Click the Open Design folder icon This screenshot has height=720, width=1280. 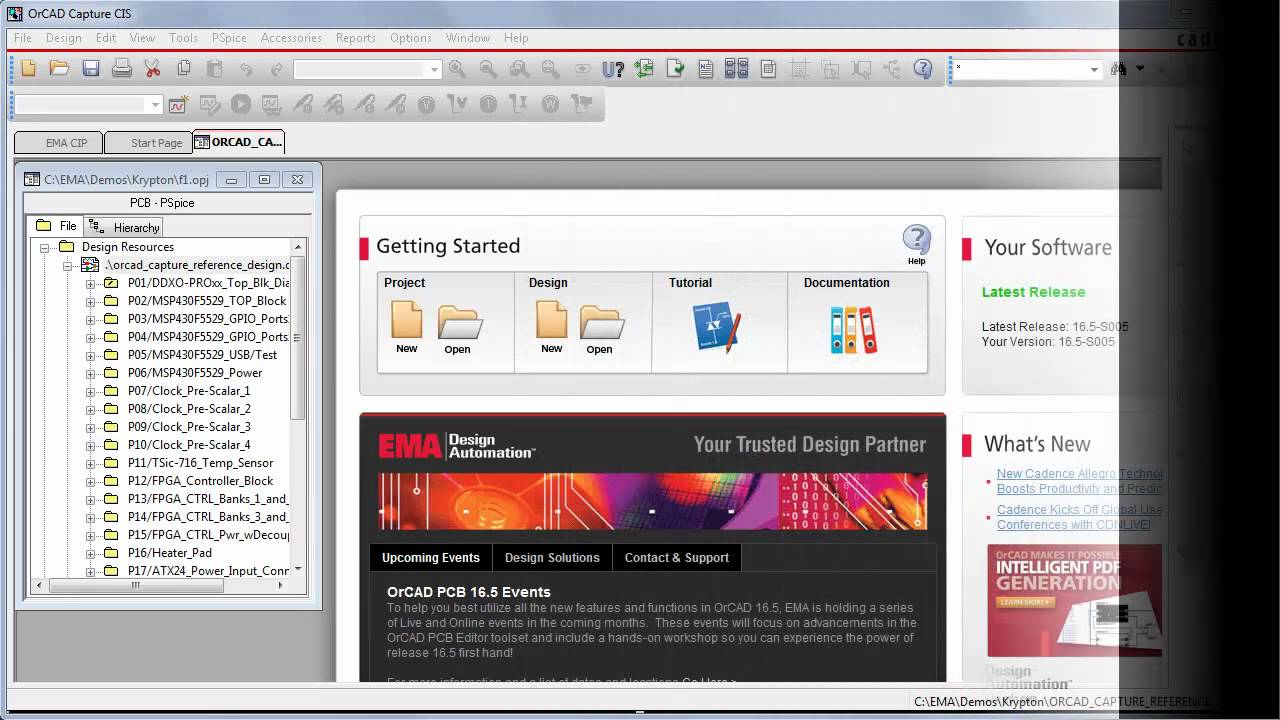pos(601,330)
